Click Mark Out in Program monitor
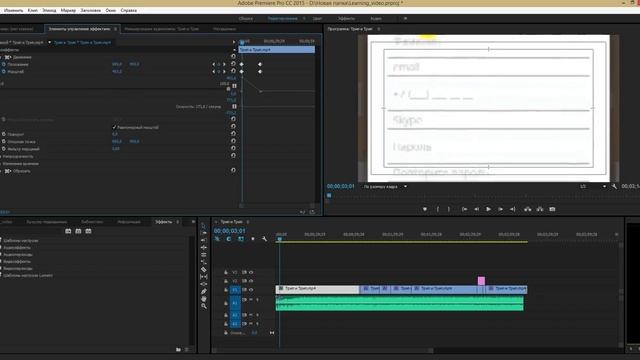 (449, 209)
